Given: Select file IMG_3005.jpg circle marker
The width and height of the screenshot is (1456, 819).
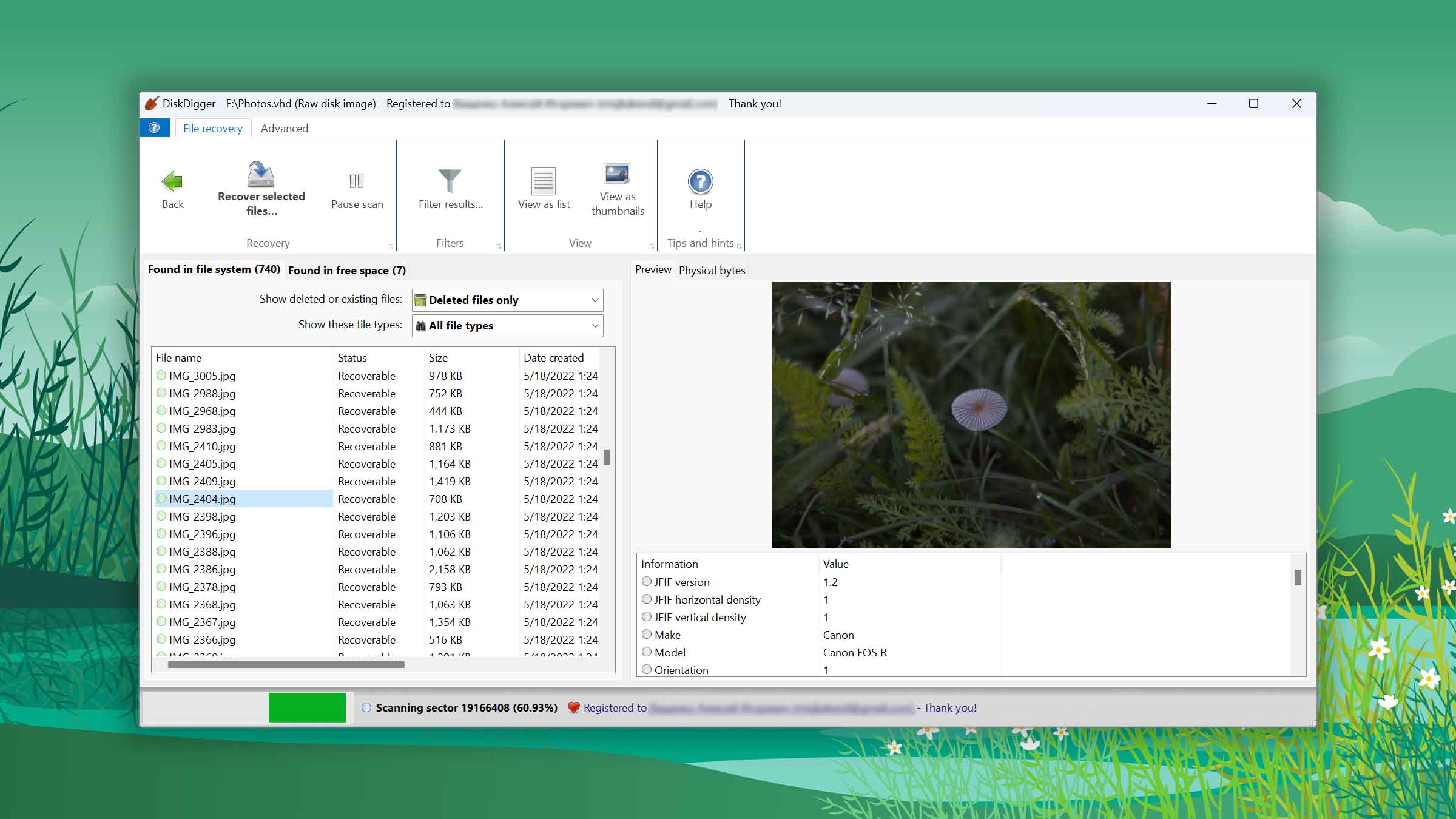Looking at the screenshot, I should tap(161, 376).
